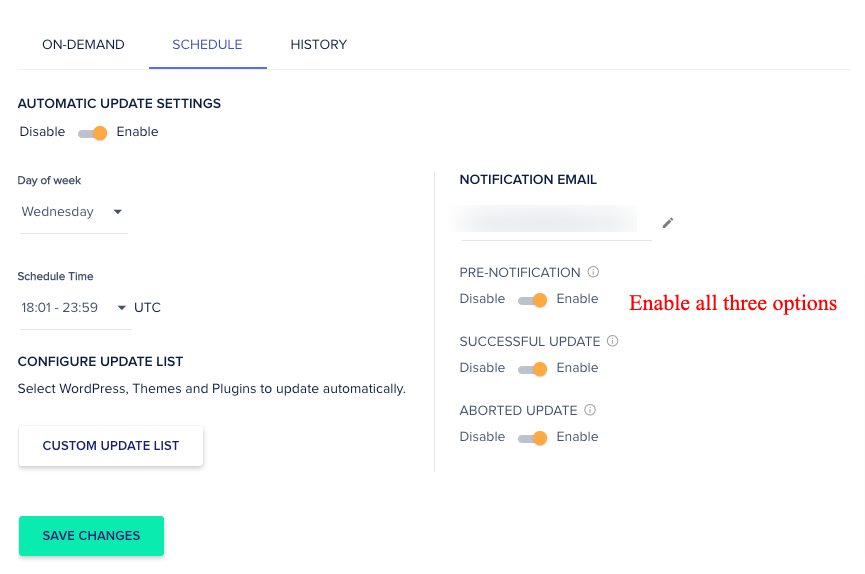Click the Enable label of Automatic Update Settings

pos(137,132)
